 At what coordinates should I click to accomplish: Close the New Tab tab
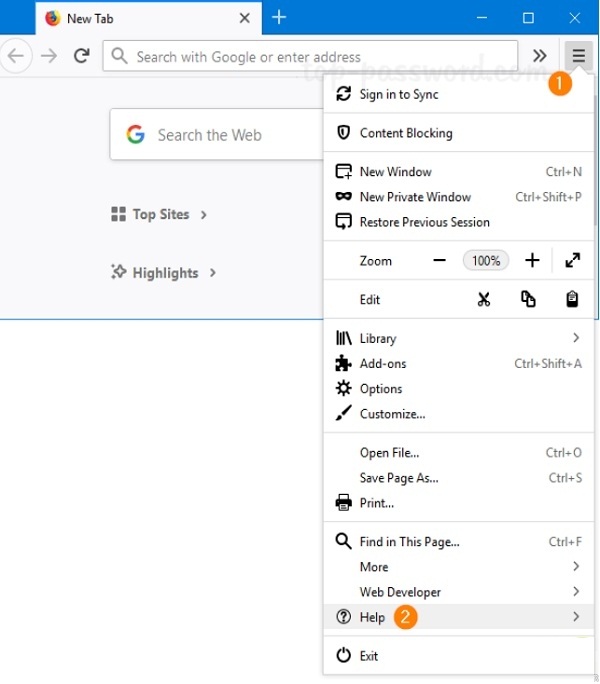[x=245, y=19]
